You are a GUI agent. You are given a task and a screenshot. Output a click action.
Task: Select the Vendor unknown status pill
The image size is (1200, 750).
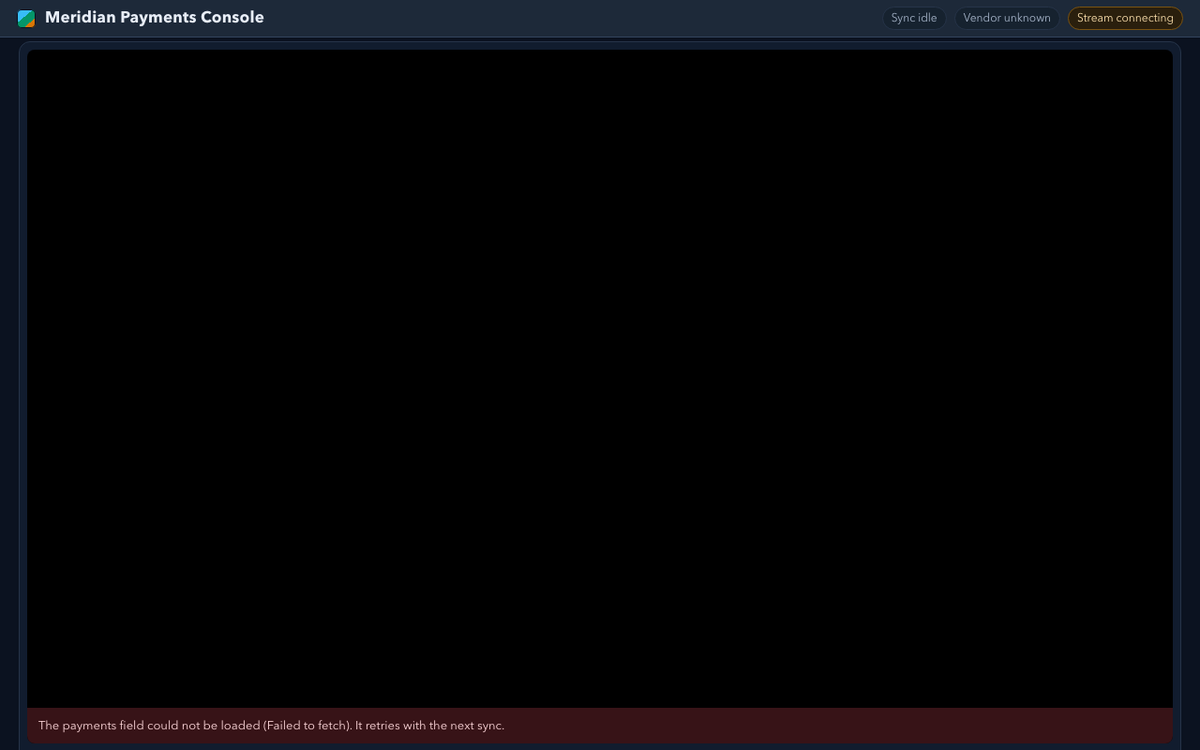[x=1007, y=18]
